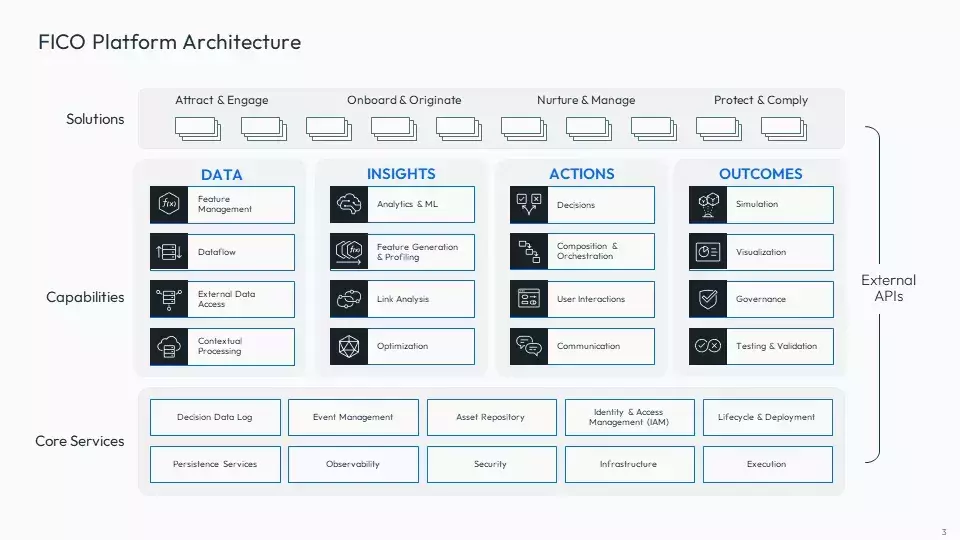Click the first stacked card under Attract & Engage
The width and height of the screenshot is (960, 540).
click(197, 129)
